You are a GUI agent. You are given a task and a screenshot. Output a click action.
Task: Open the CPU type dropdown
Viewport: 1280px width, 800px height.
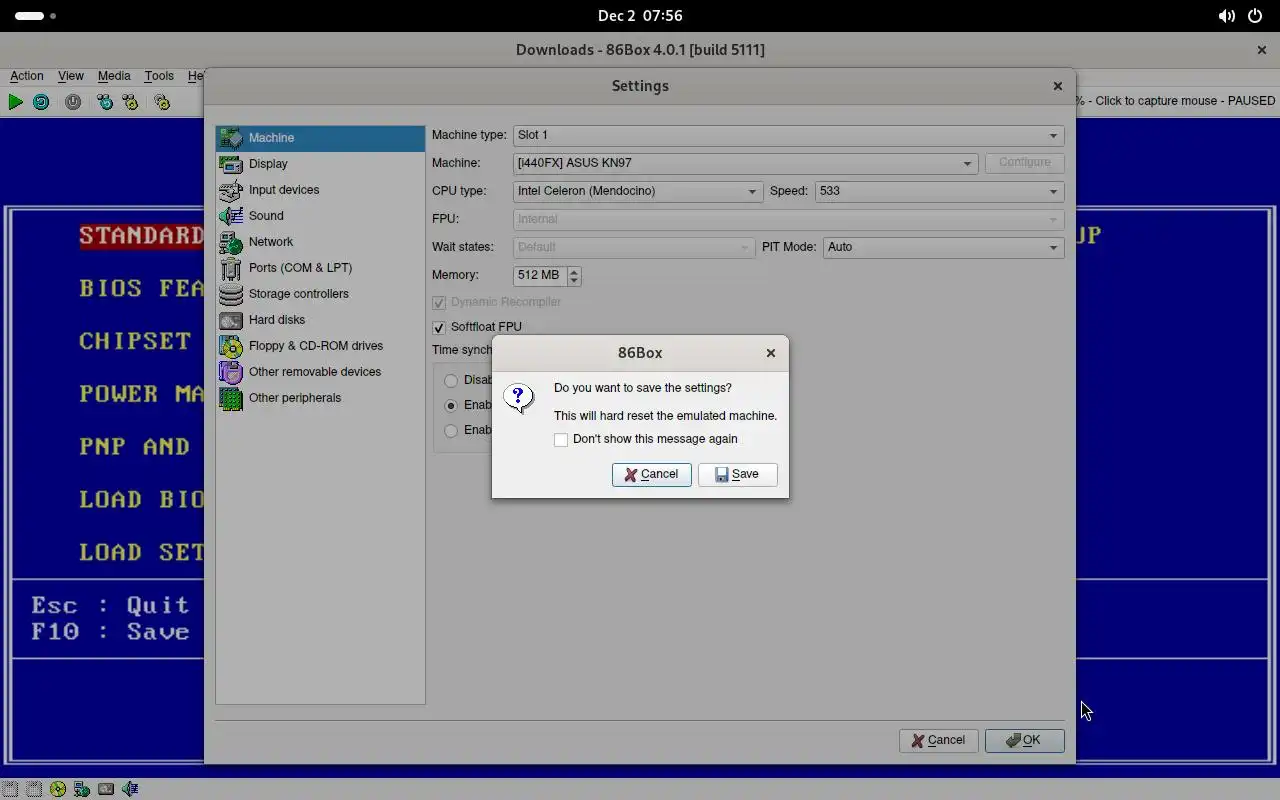click(x=638, y=191)
